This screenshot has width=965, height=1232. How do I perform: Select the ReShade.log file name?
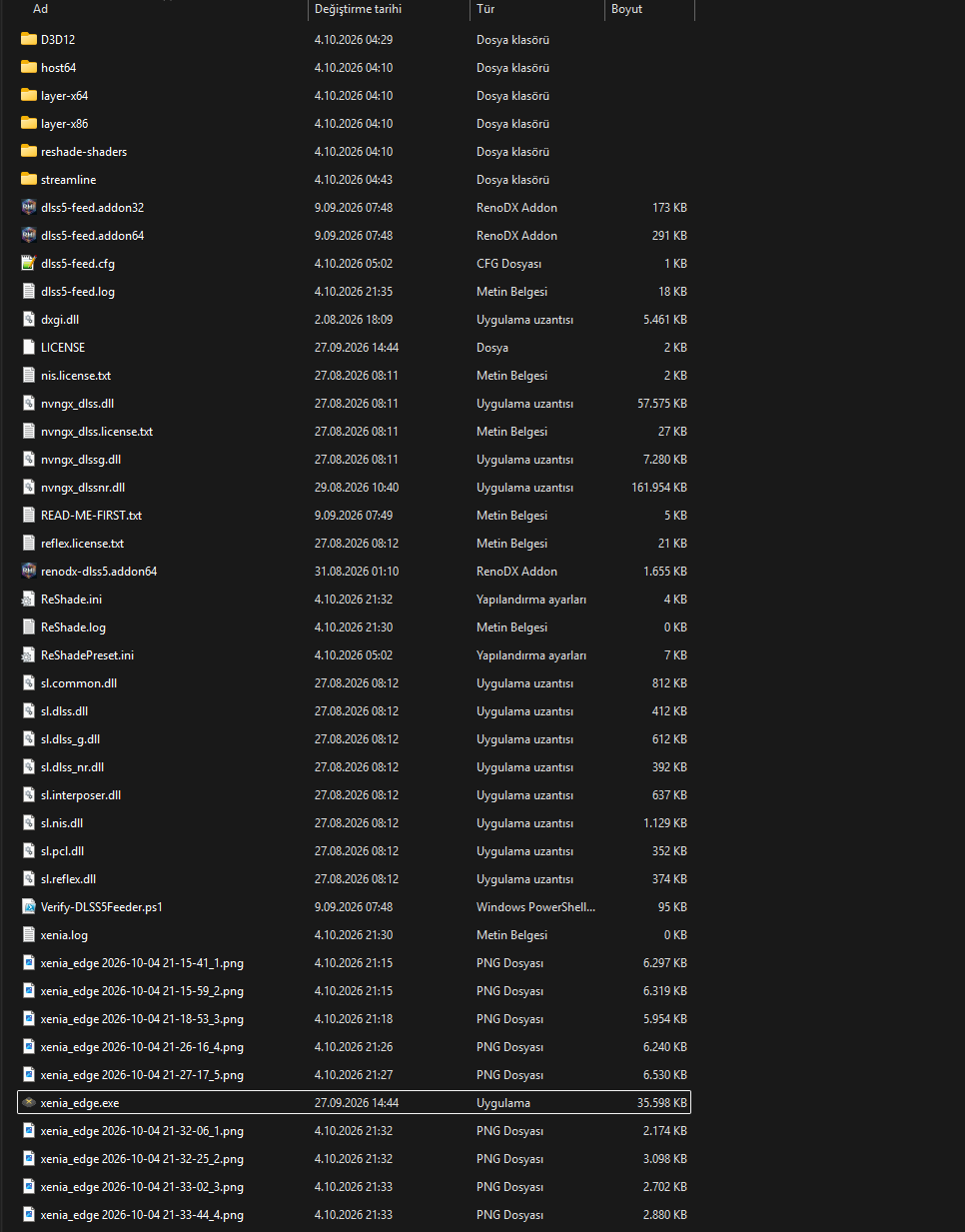tap(73, 627)
